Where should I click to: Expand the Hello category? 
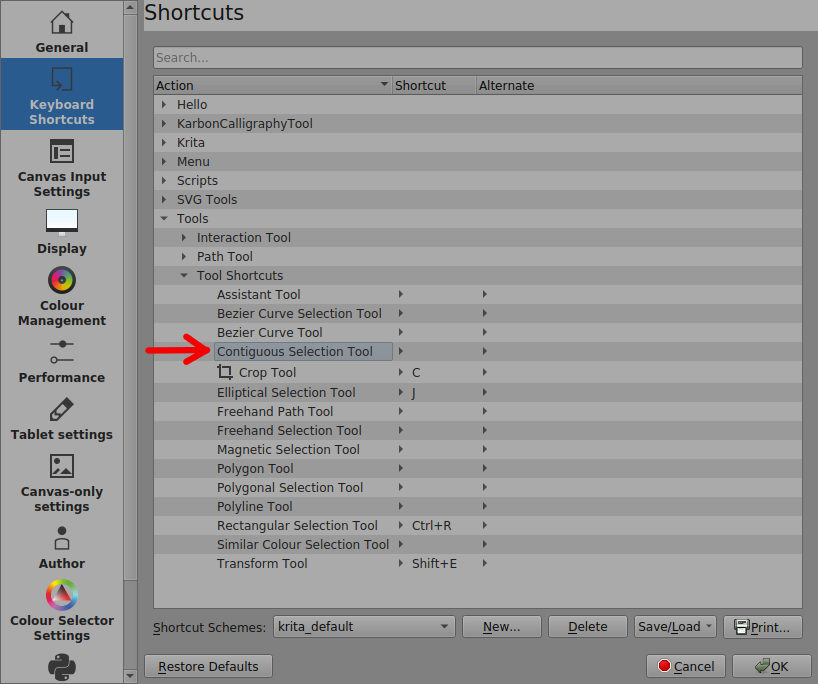click(x=164, y=104)
